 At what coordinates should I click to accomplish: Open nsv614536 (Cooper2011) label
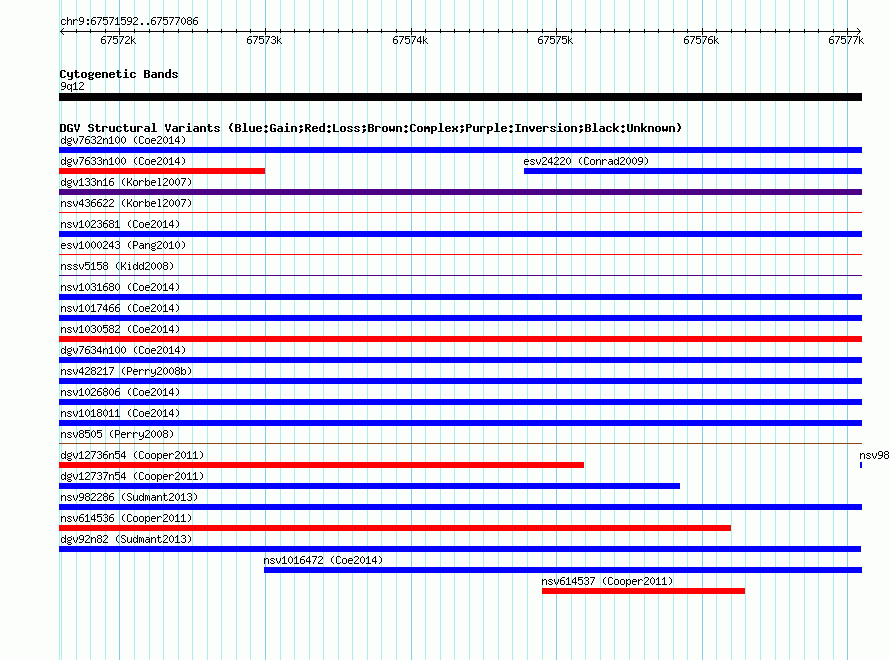tap(126, 518)
